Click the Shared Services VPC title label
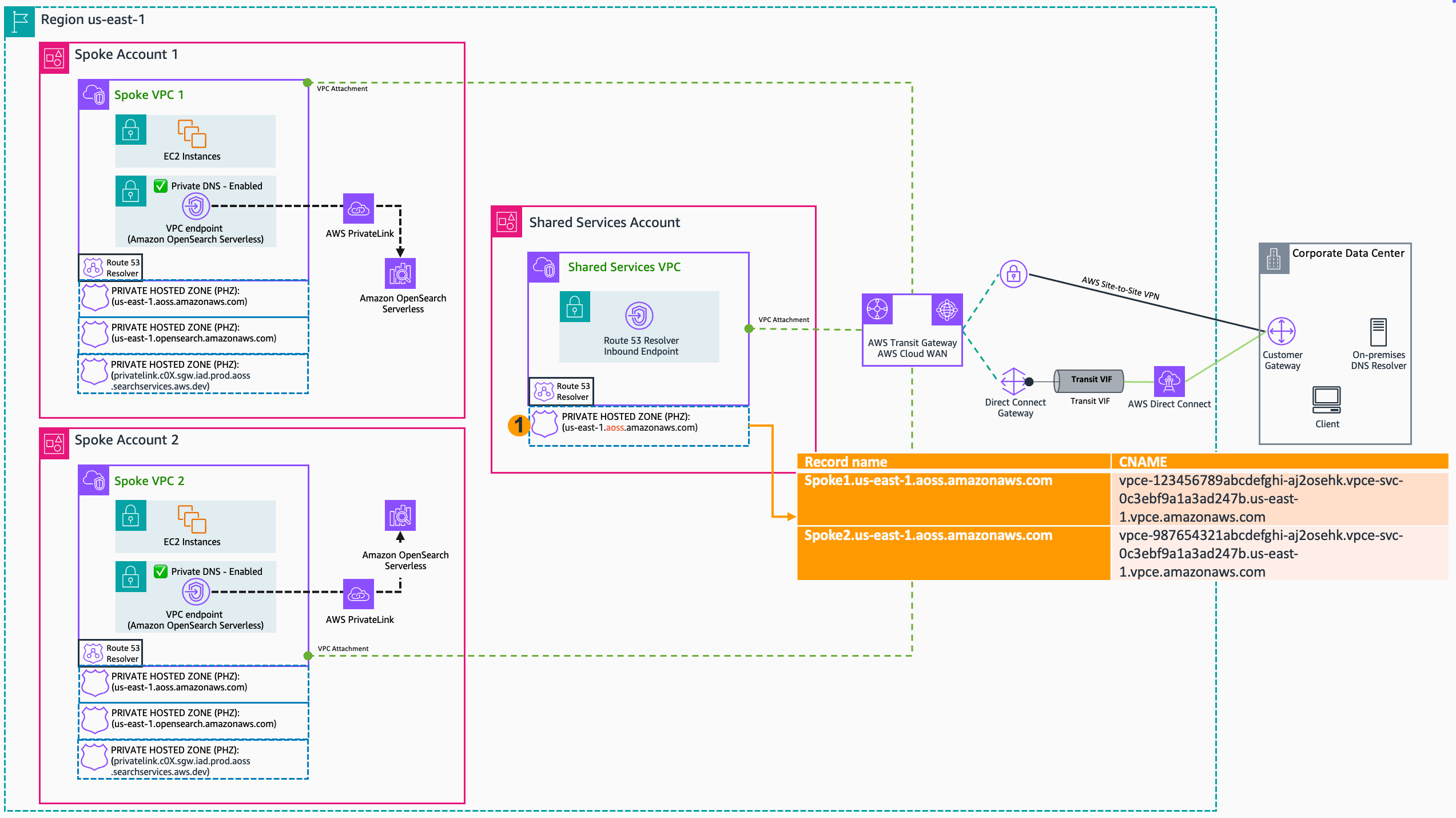 624,267
